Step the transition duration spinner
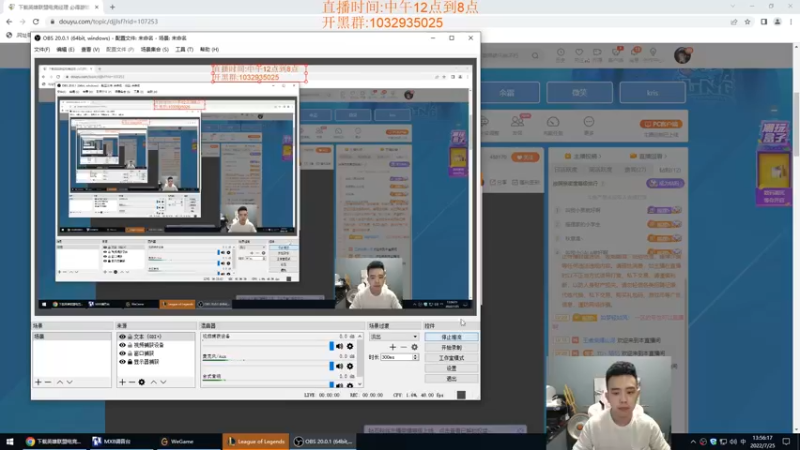This screenshot has height=450, width=800. click(415, 357)
